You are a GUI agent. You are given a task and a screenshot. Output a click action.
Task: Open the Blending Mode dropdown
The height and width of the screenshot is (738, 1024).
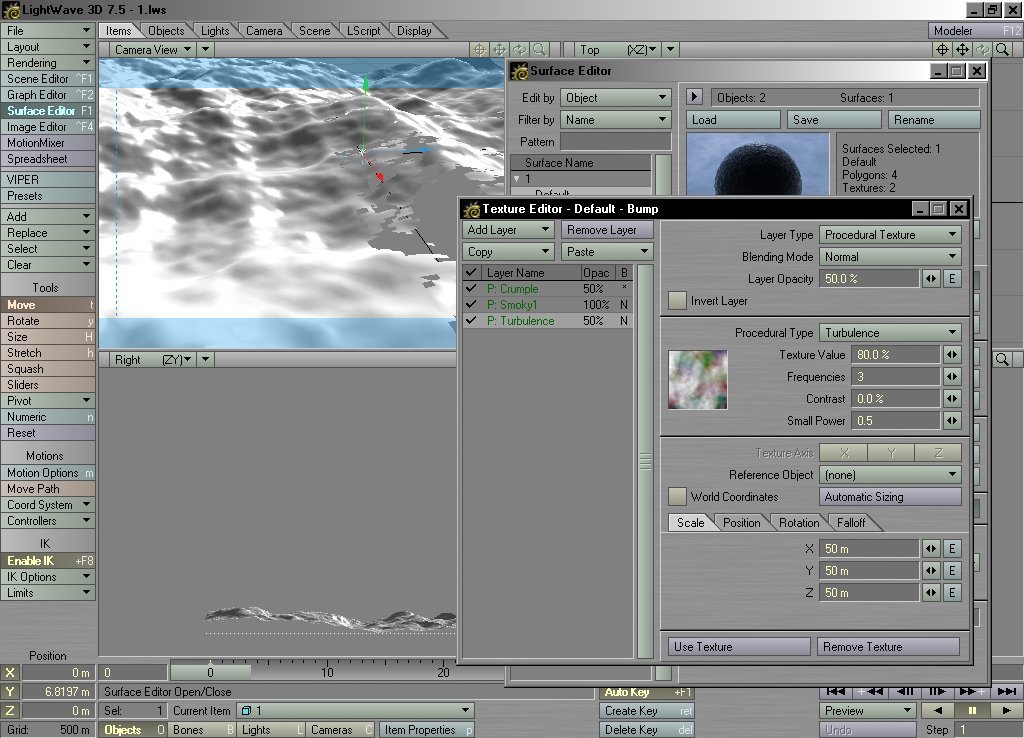[x=890, y=257]
